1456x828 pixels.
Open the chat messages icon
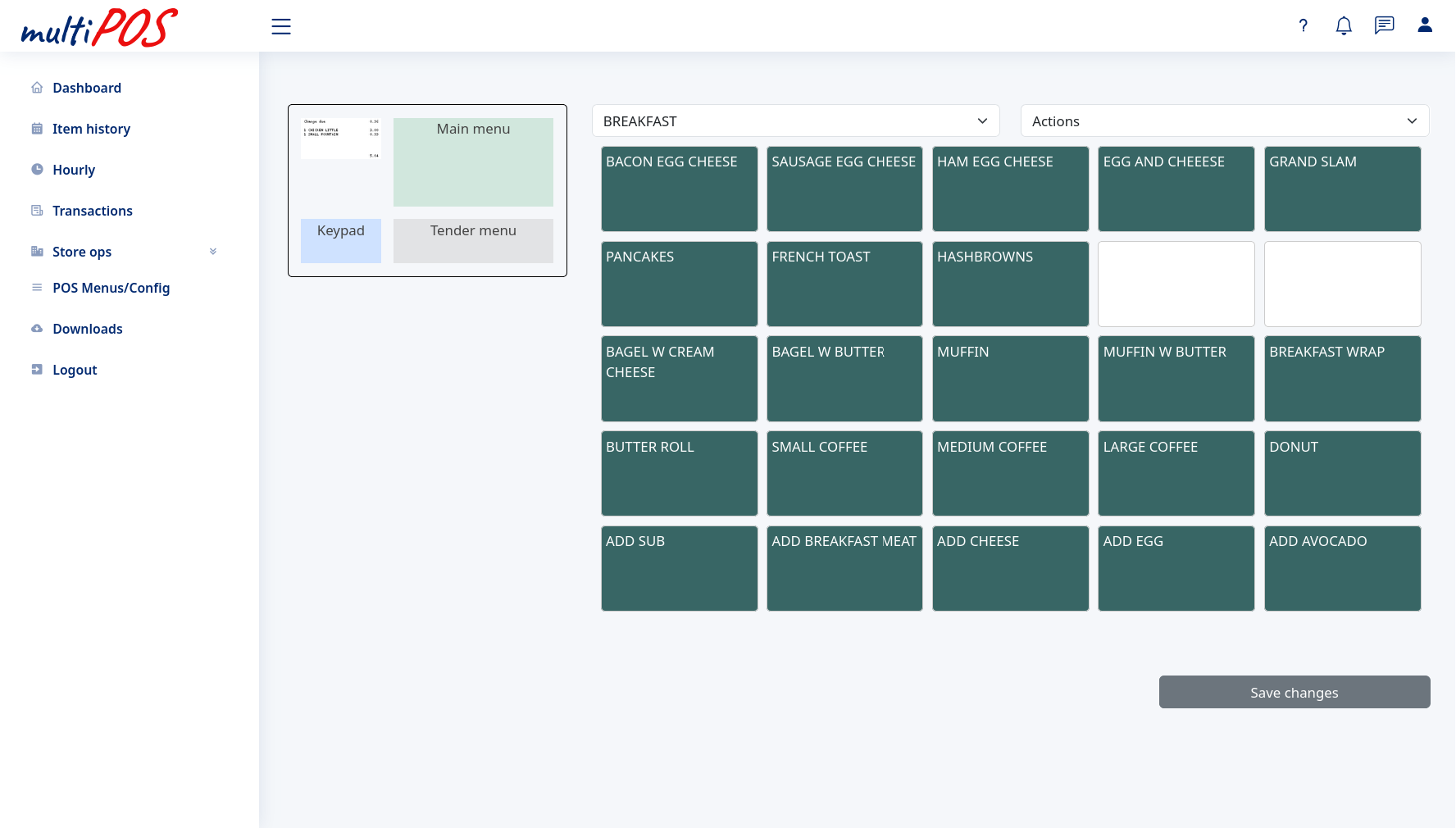(1384, 25)
